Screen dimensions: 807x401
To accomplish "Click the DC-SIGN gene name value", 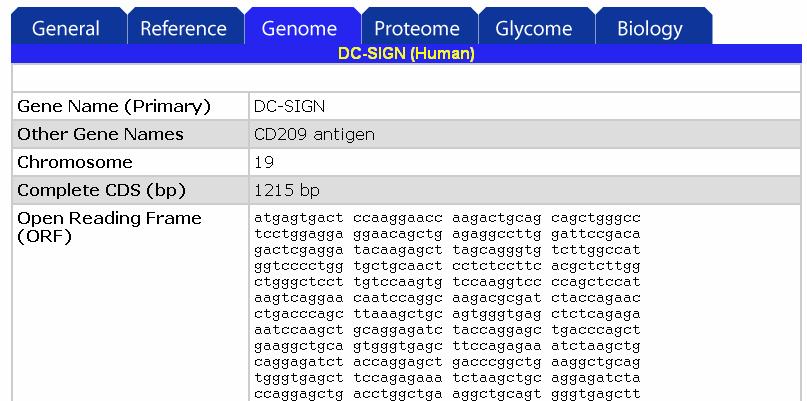I will (289, 107).
